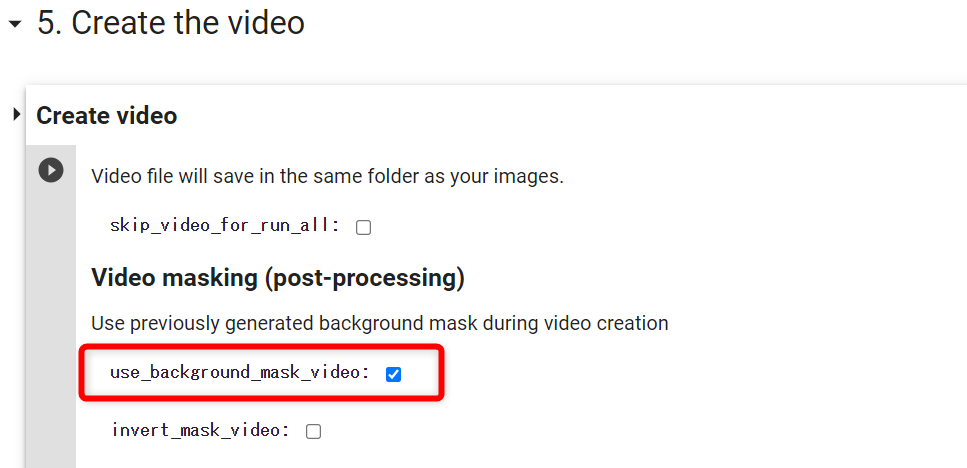Click the "Video file will save" description text
This screenshot has height=468, width=967.
point(327,177)
